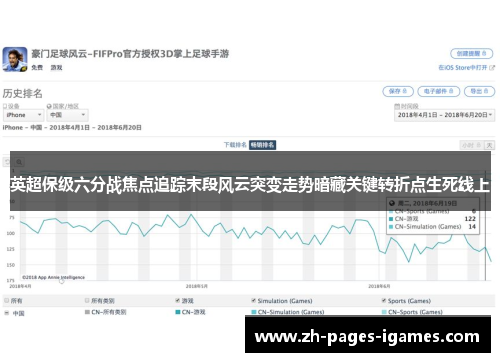This screenshot has height=362, width=500.
Task: Switch to the 下载排名 tab
Action: pyautogui.click(x=235, y=145)
